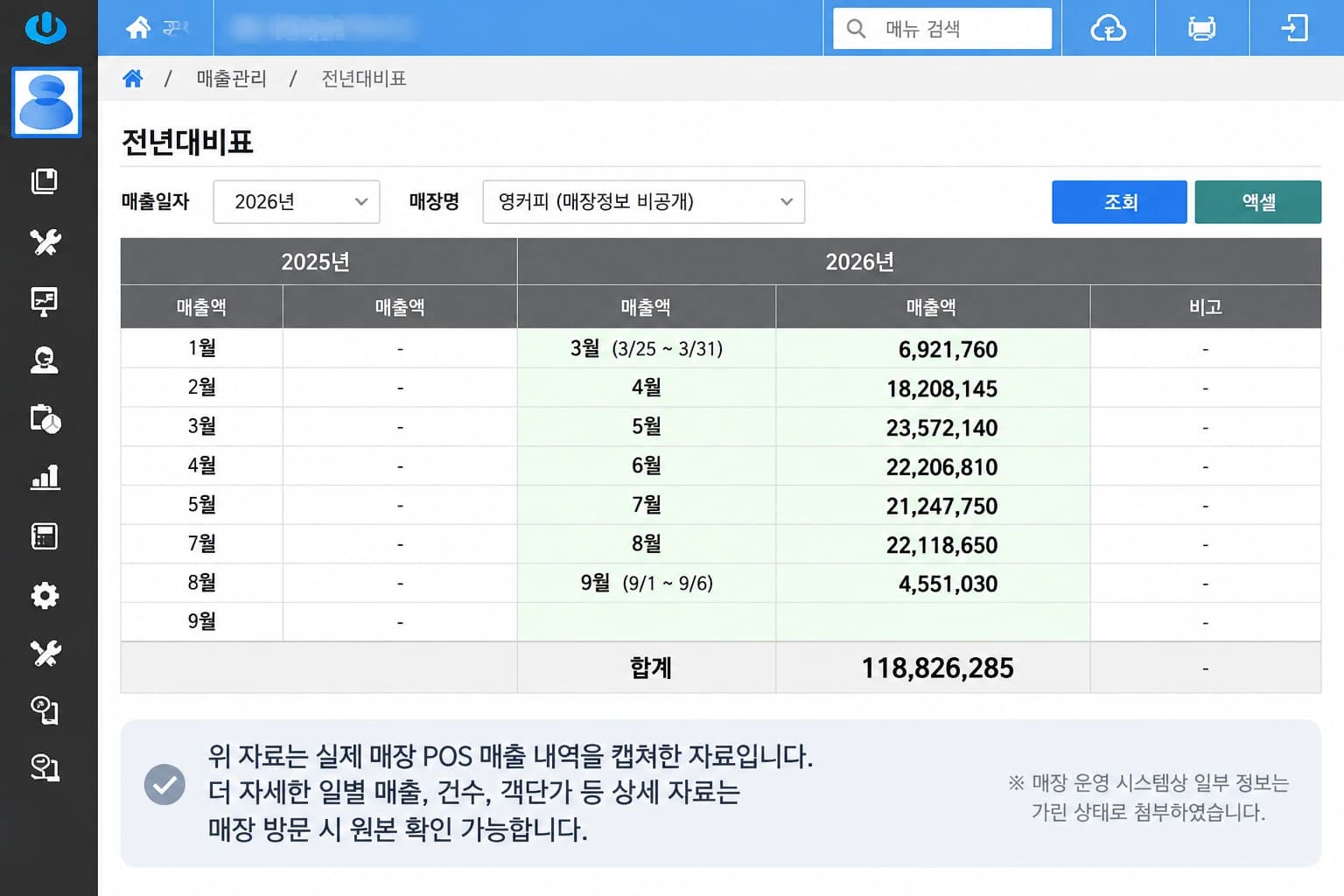Focus the 메뉴 검색 search field
1344x896 pixels.
(x=942, y=29)
